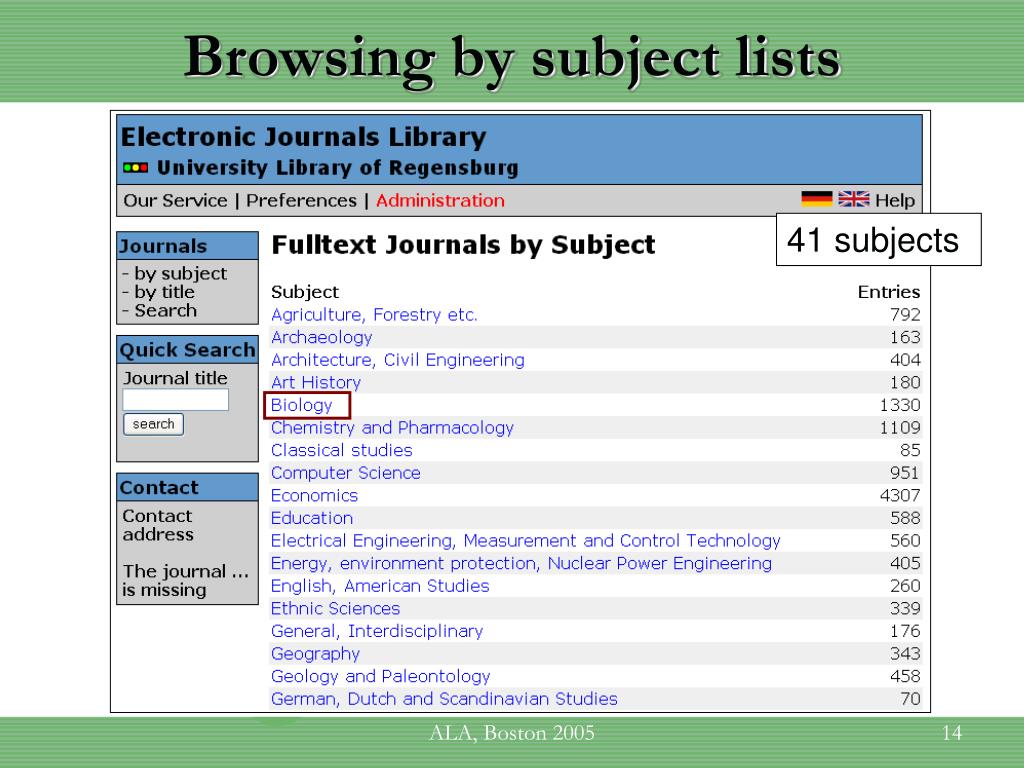Open the Education subject
Image resolution: width=1024 pixels, height=768 pixels.
coord(312,518)
